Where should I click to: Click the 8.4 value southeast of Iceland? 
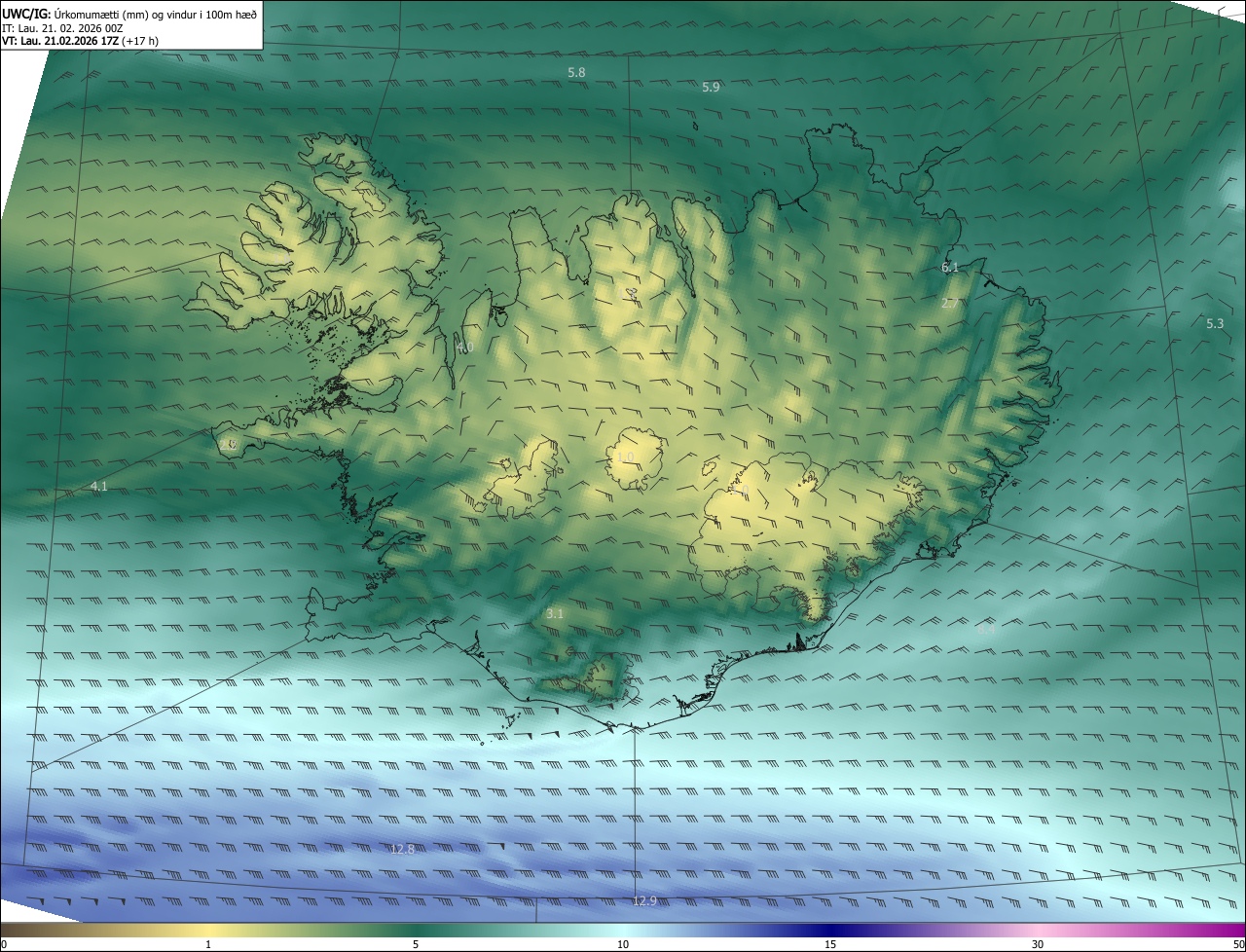tap(986, 630)
